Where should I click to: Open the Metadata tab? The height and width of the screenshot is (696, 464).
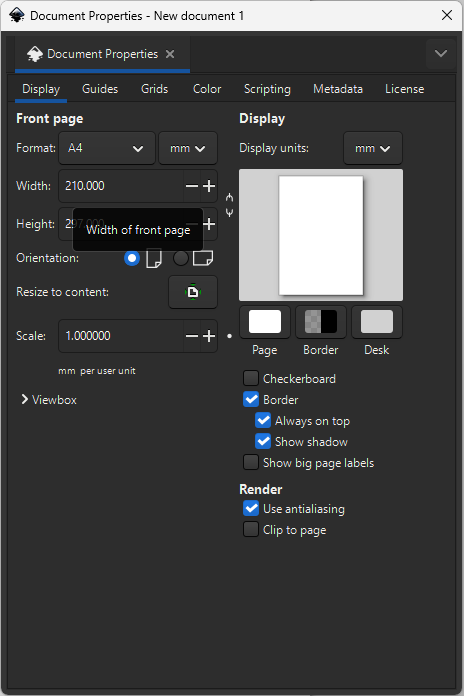pos(338,89)
